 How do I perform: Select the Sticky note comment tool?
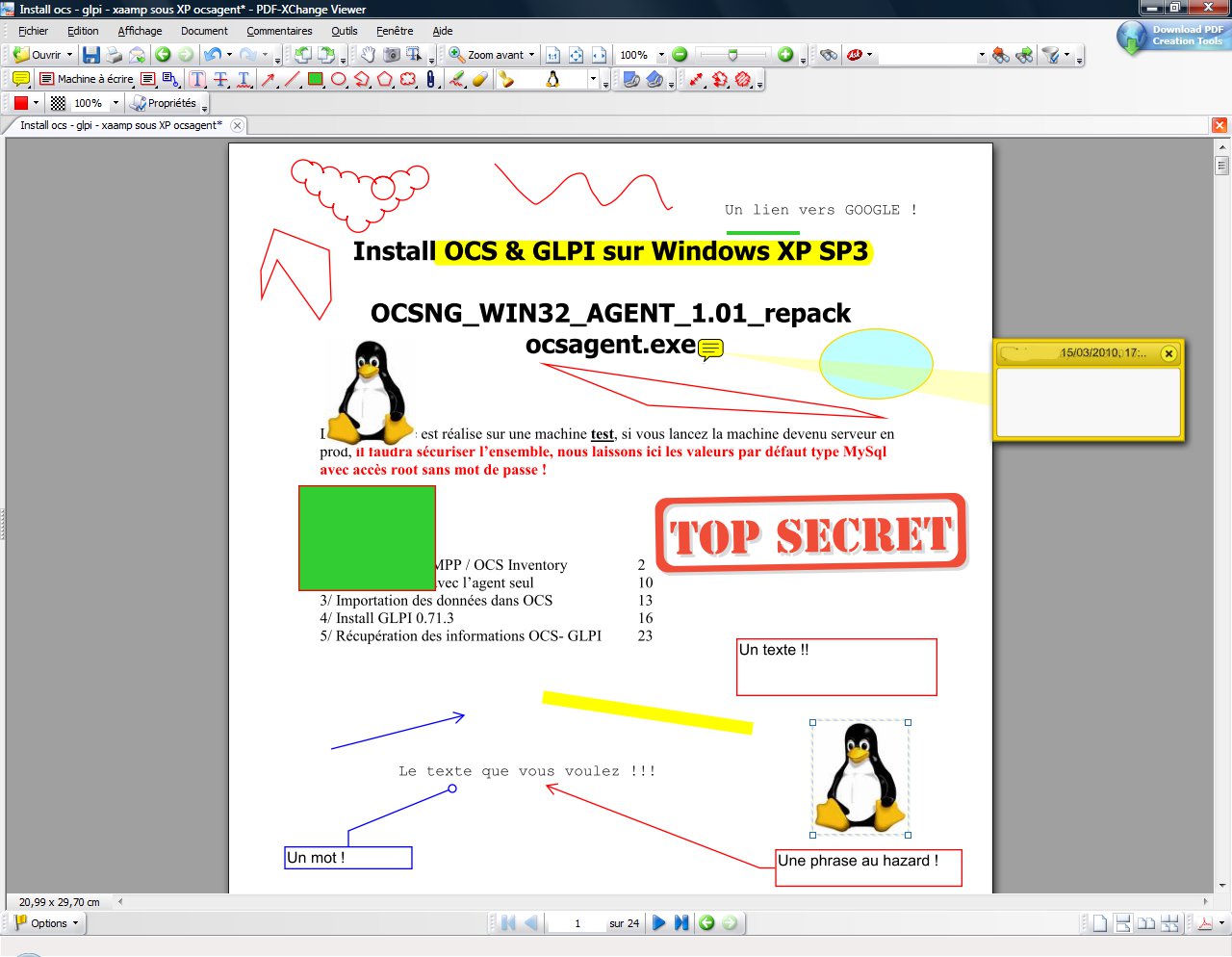tap(21, 79)
